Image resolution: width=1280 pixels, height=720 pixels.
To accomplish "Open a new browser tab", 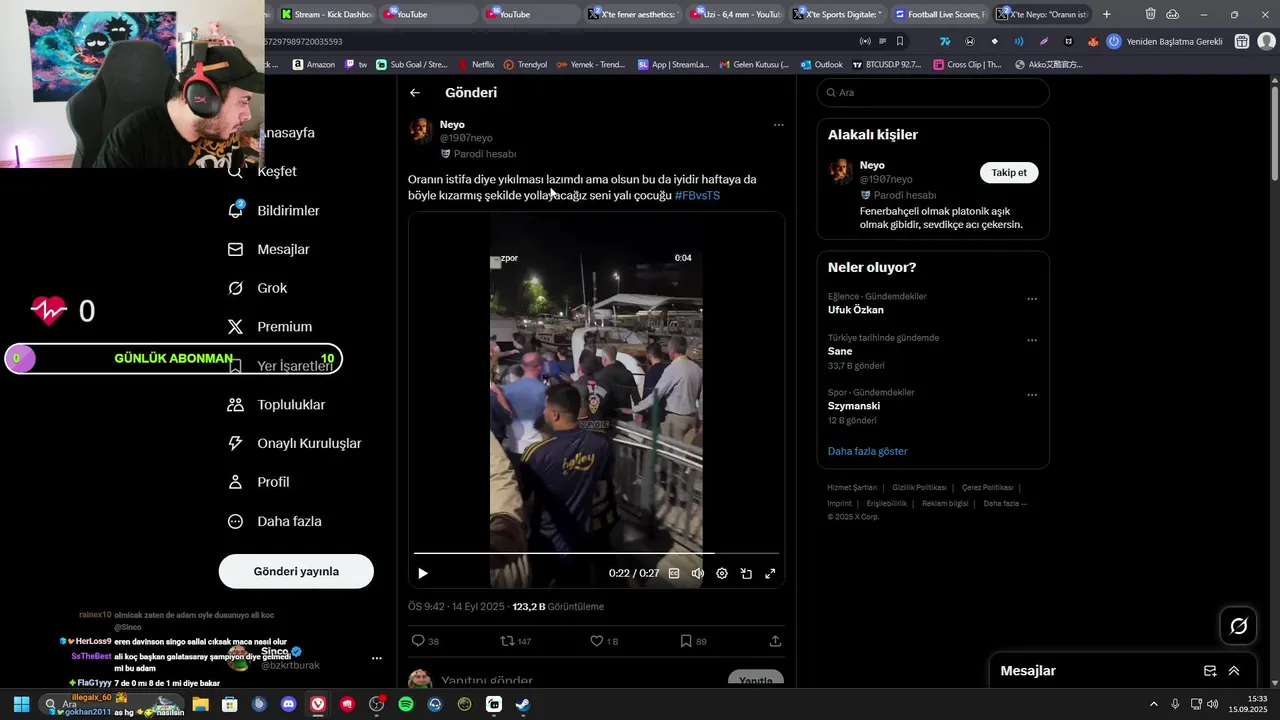I will click(1106, 14).
